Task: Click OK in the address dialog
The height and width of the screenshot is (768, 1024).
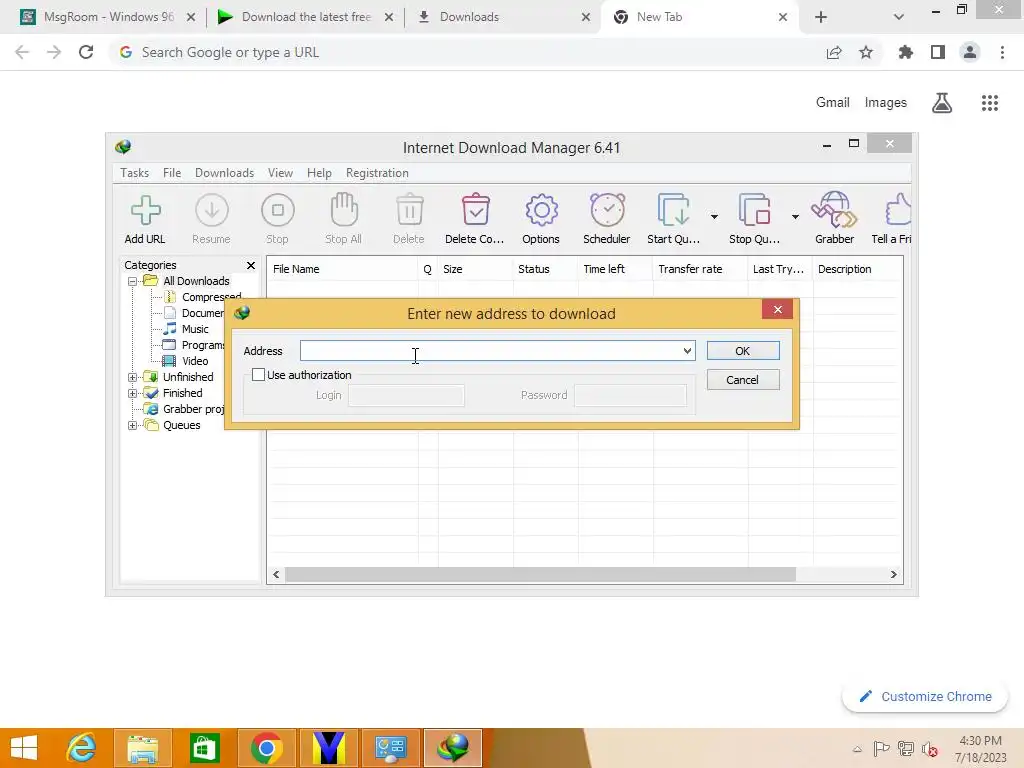Action: pyautogui.click(x=743, y=351)
